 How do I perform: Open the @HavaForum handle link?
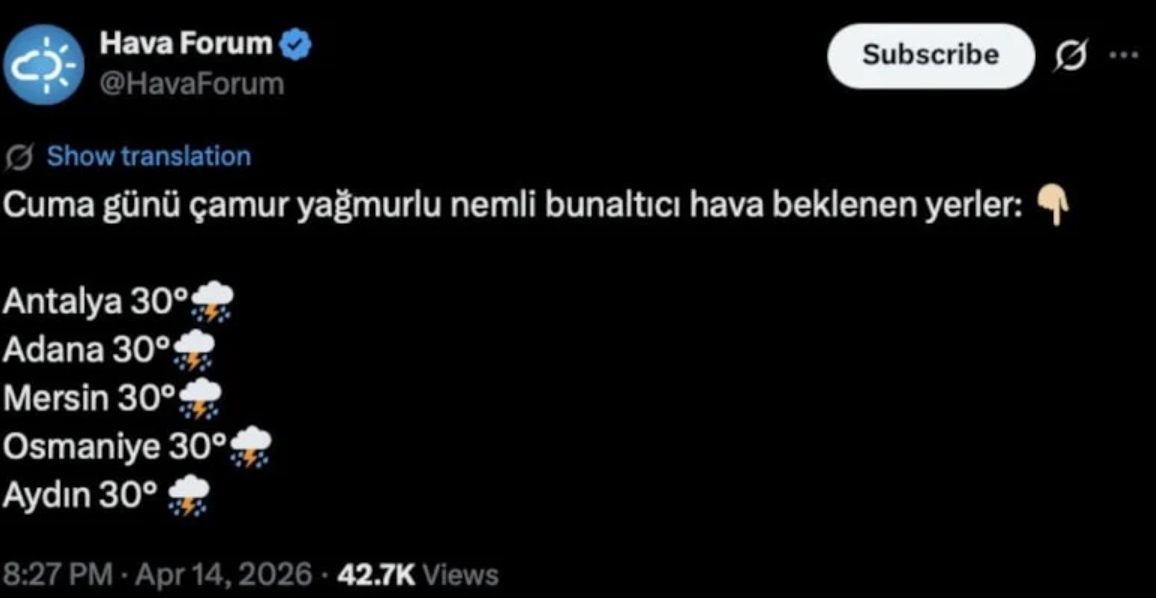192,84
